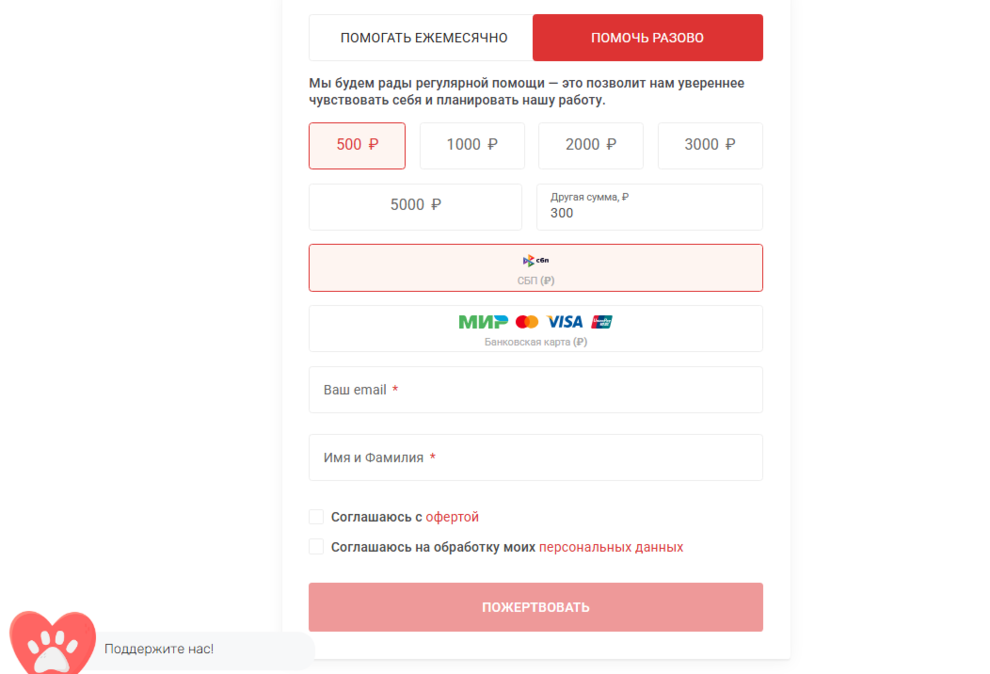Open the 'персональных данных' link
Screen dimensions: 990x674
click(x=611, y=546)
